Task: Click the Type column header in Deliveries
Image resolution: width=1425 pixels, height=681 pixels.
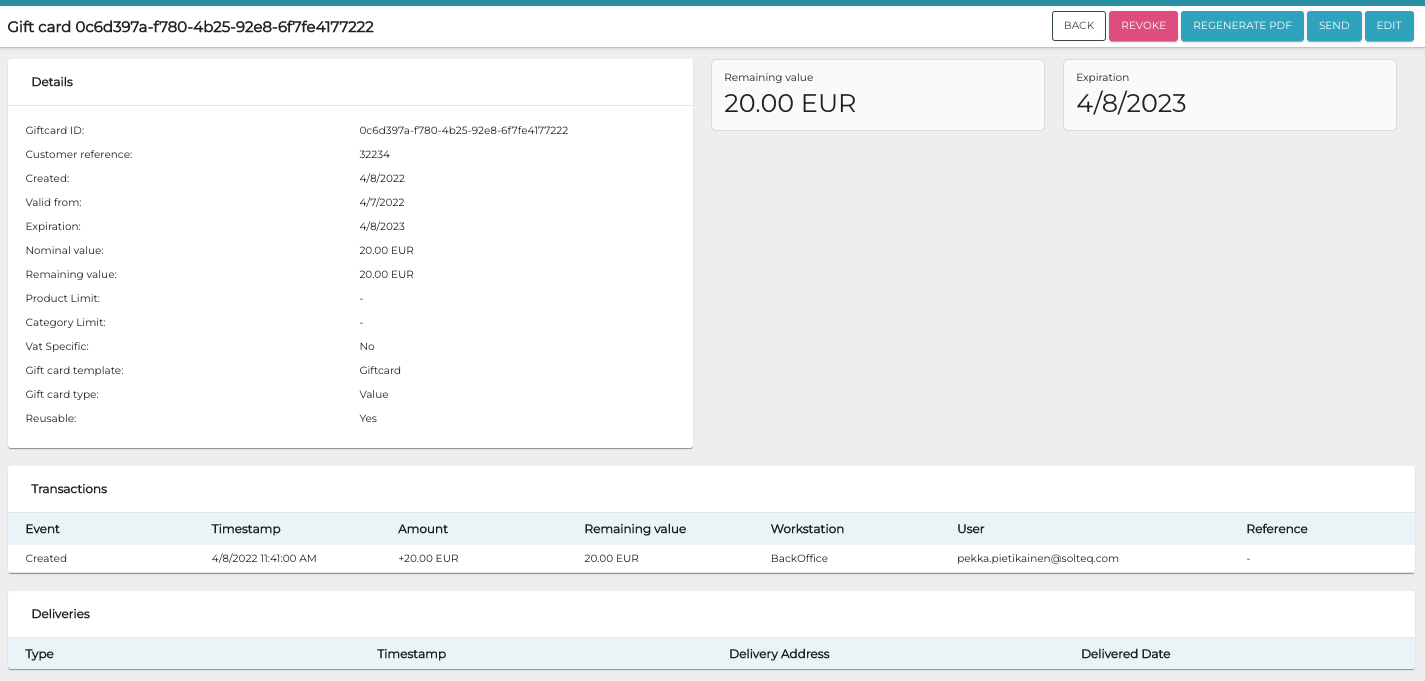Action: 40,654
